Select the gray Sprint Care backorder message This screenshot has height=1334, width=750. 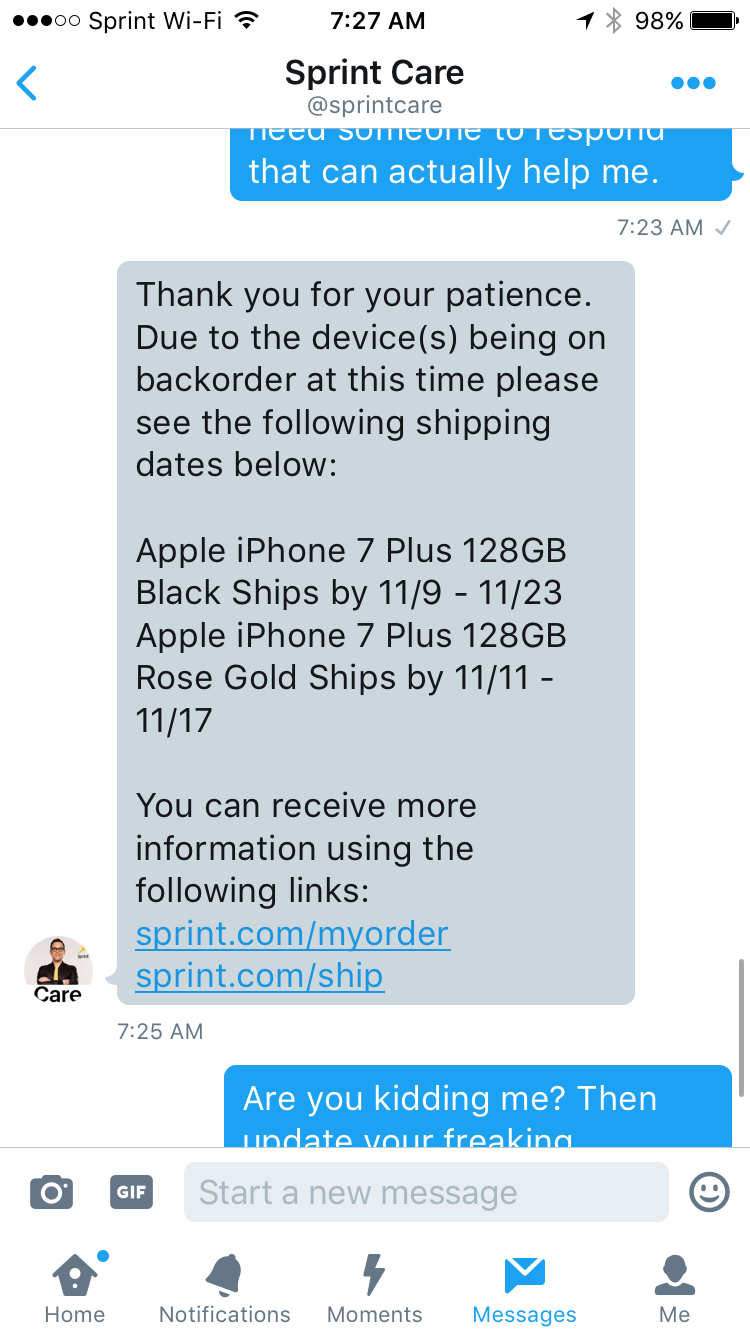click(376, 633)
